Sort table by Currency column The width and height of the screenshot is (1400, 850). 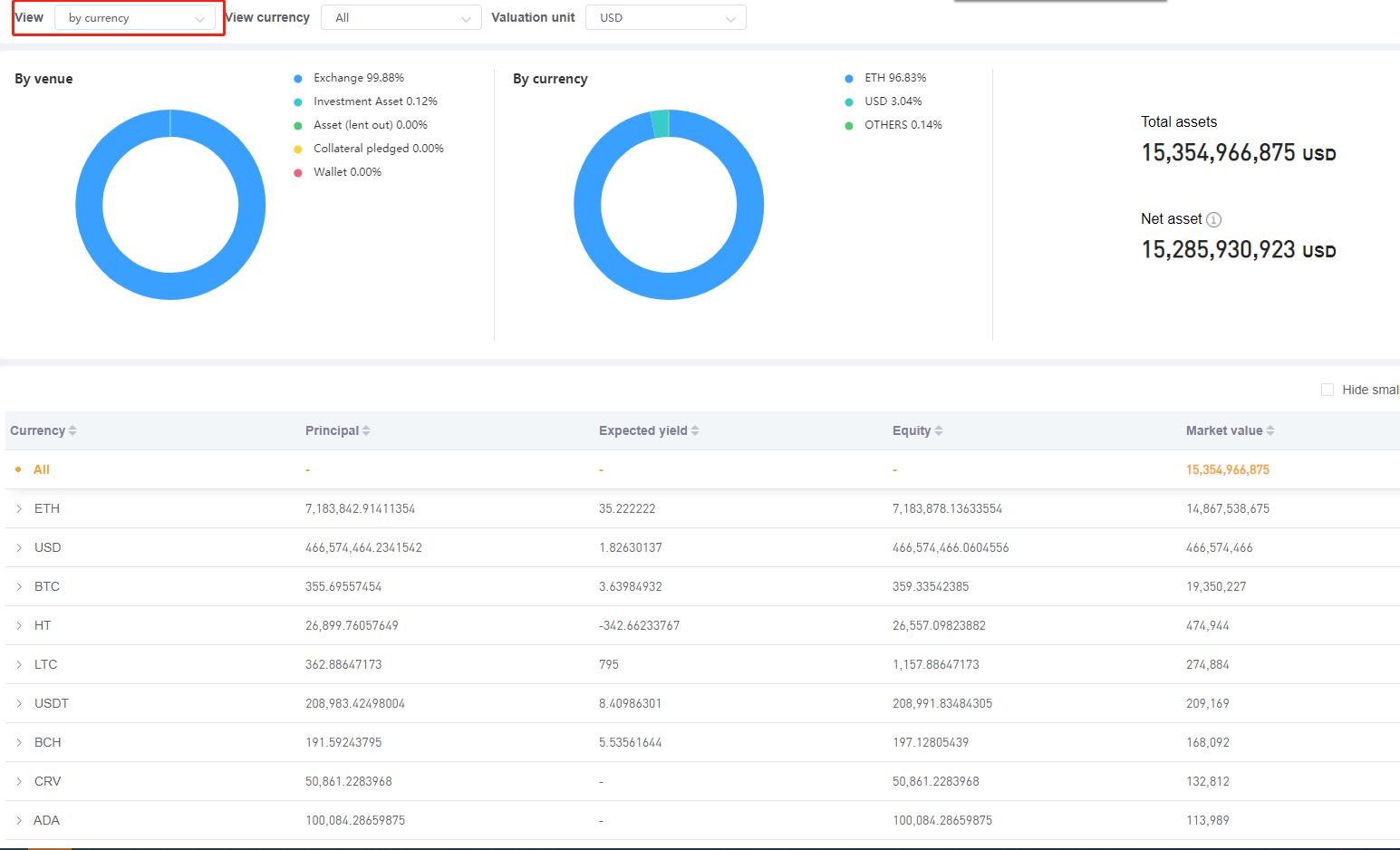pos(72,430)
